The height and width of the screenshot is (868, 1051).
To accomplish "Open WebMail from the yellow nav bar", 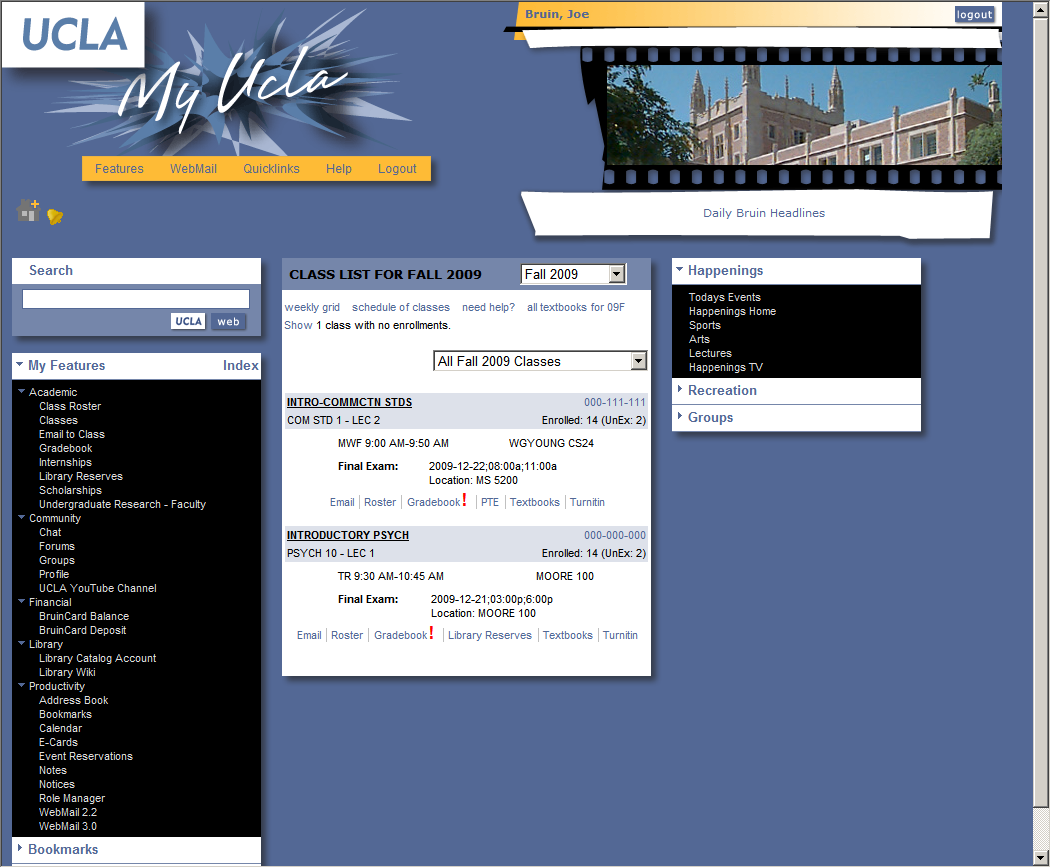I will (193, 169).
